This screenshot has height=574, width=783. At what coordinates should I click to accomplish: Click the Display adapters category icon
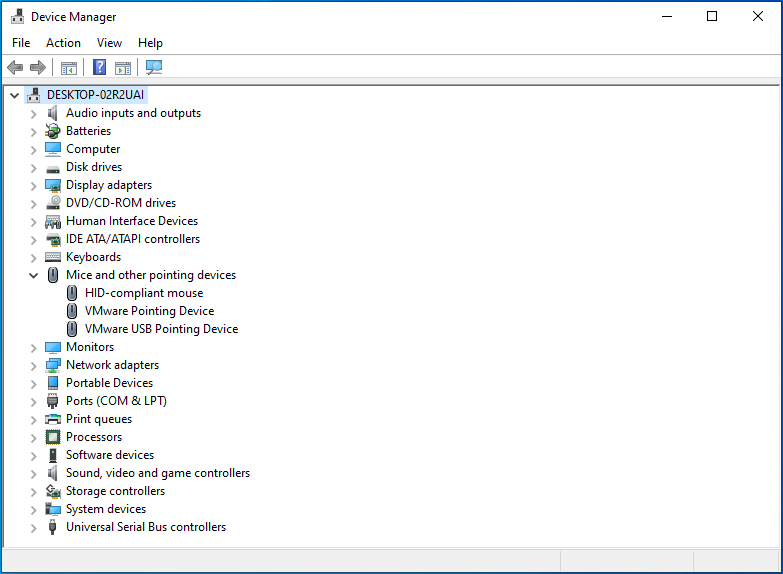tap(52, 185)
